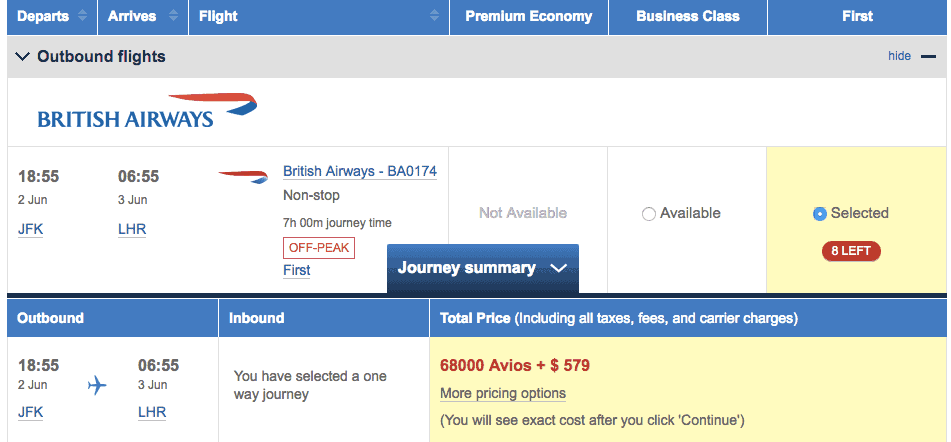Click the First column header
Image resolution: width=951 pixels, height=442 pixels.
click(857, 16)
